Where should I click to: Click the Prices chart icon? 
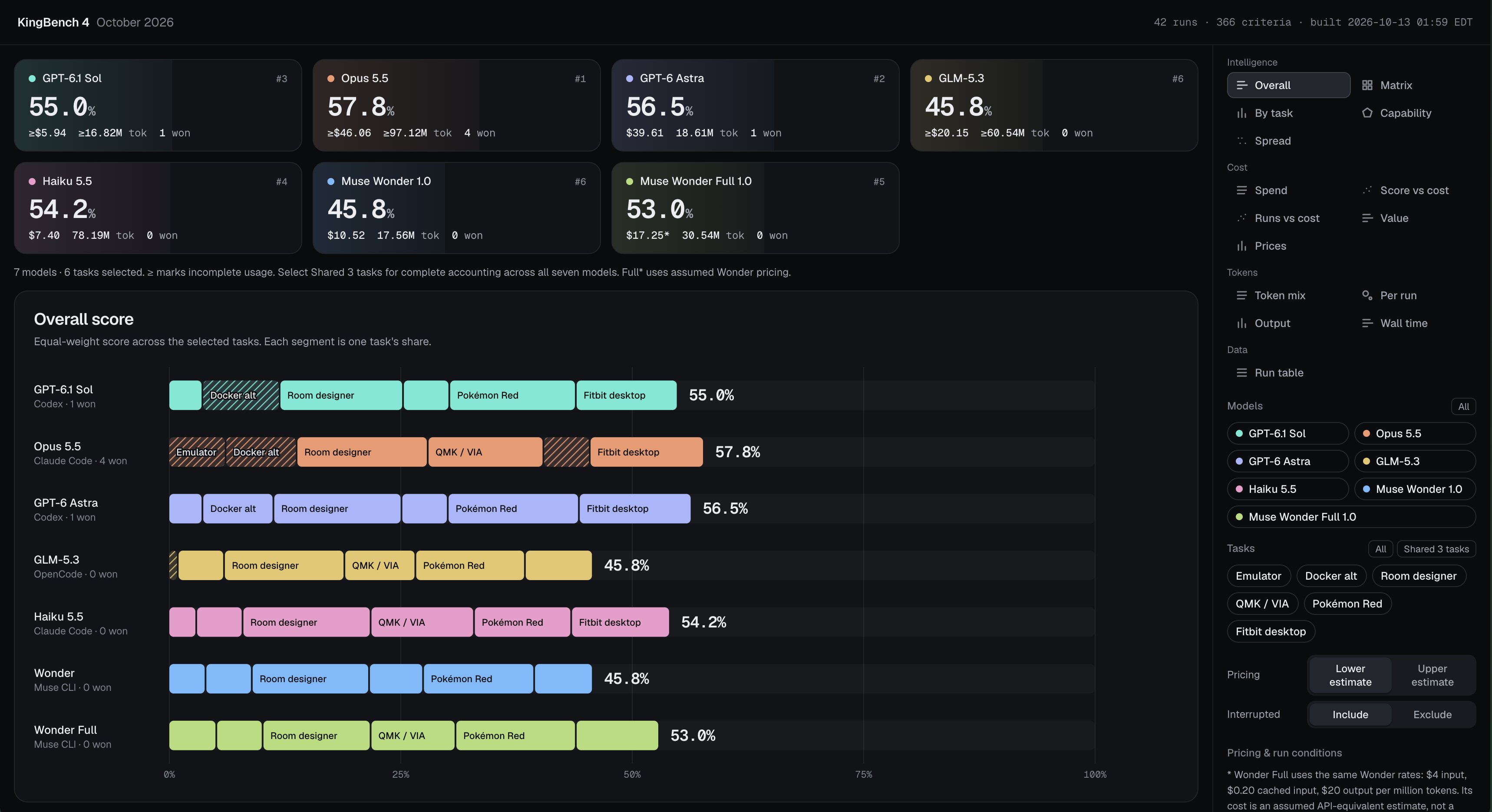(x=1241, y=246)
